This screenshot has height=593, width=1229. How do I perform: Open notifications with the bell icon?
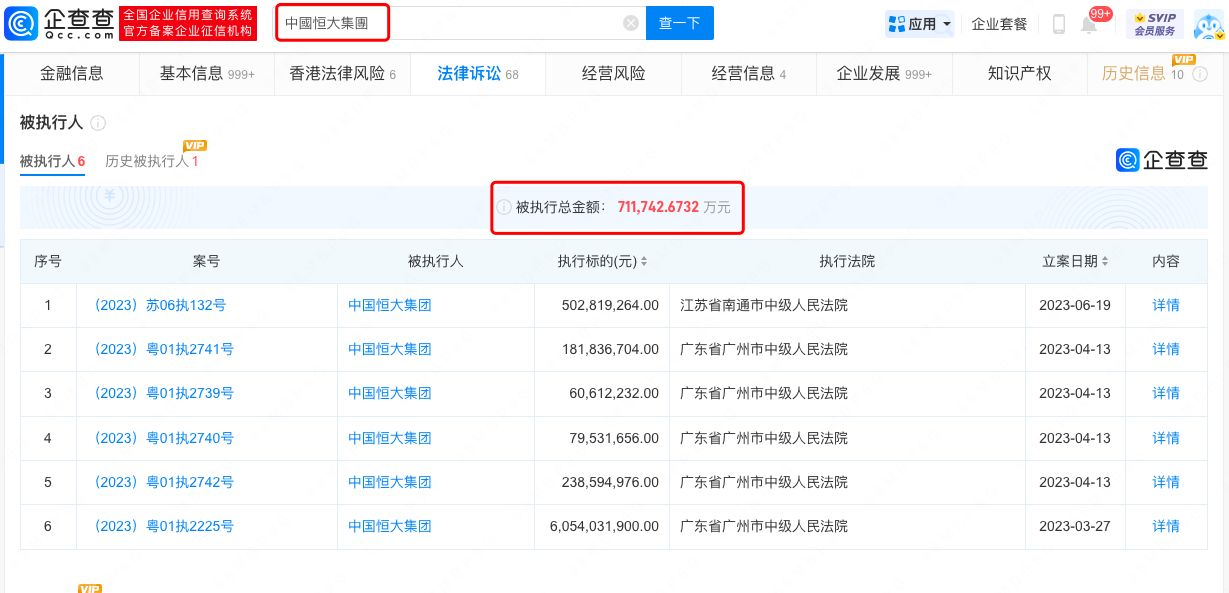(x=1089, y=24)
